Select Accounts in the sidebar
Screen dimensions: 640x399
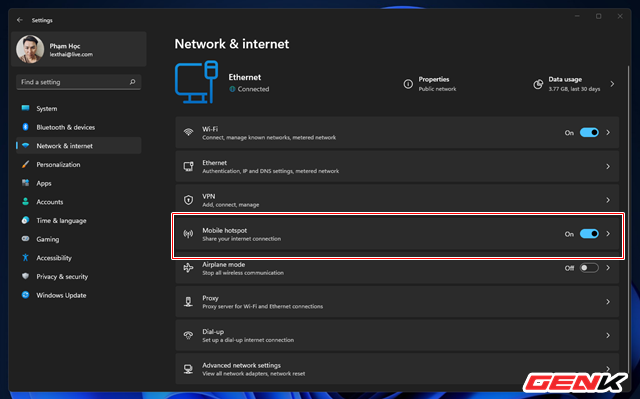[x=79, y=202]
